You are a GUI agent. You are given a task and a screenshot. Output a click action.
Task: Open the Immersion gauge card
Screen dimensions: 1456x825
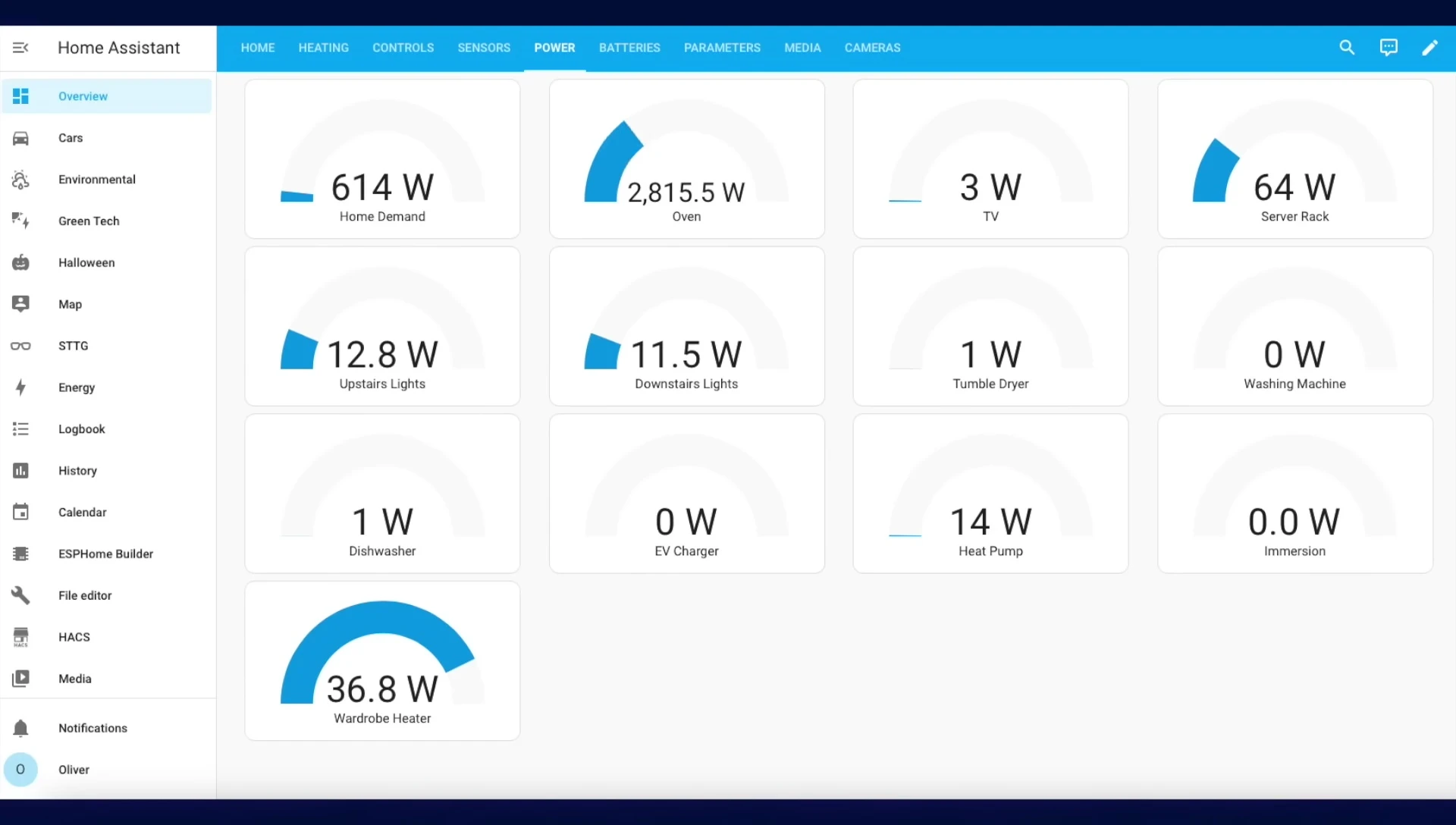click(x=1294, y=494)
